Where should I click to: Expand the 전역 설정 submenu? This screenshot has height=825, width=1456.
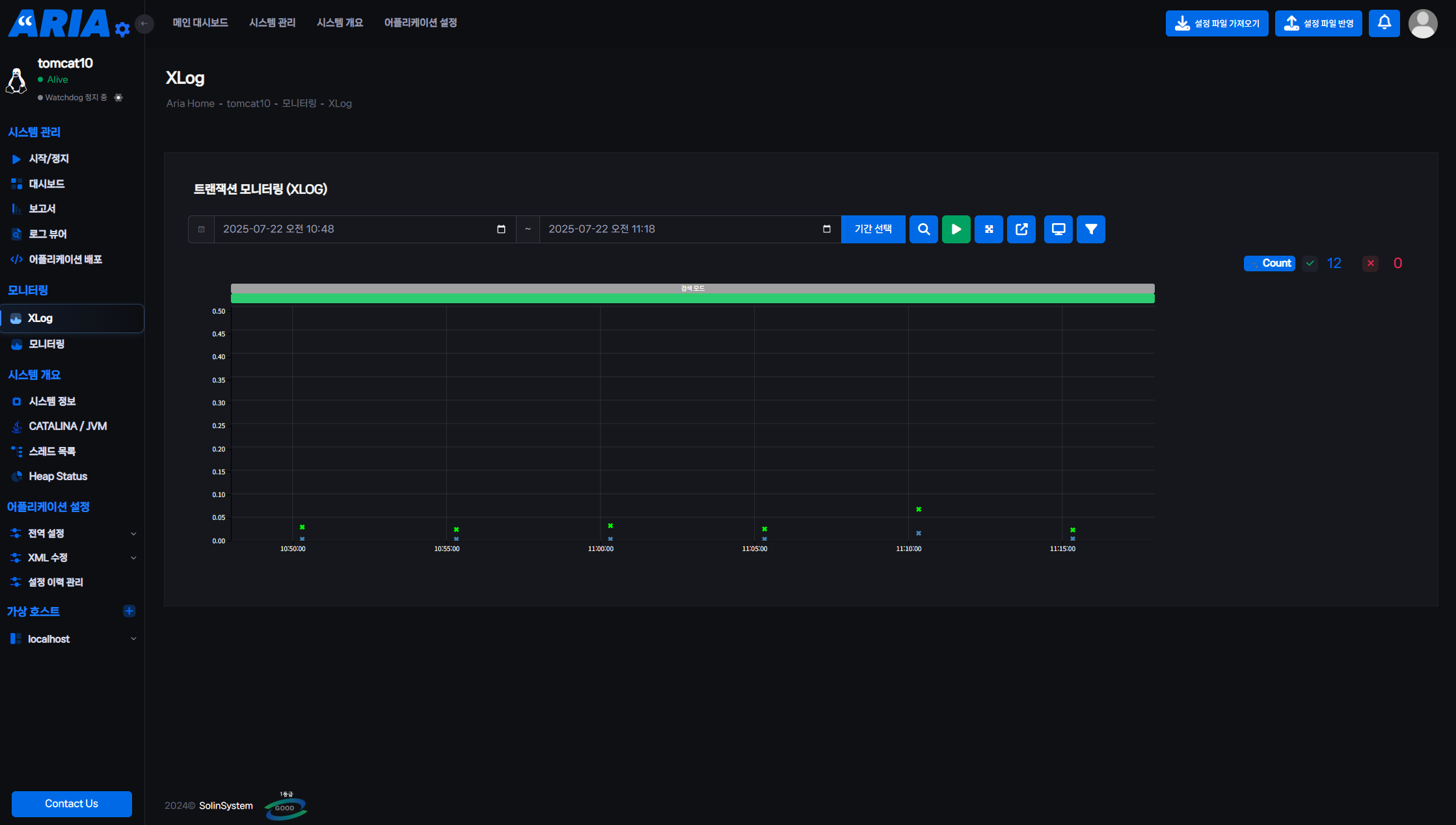click(133, 534)
